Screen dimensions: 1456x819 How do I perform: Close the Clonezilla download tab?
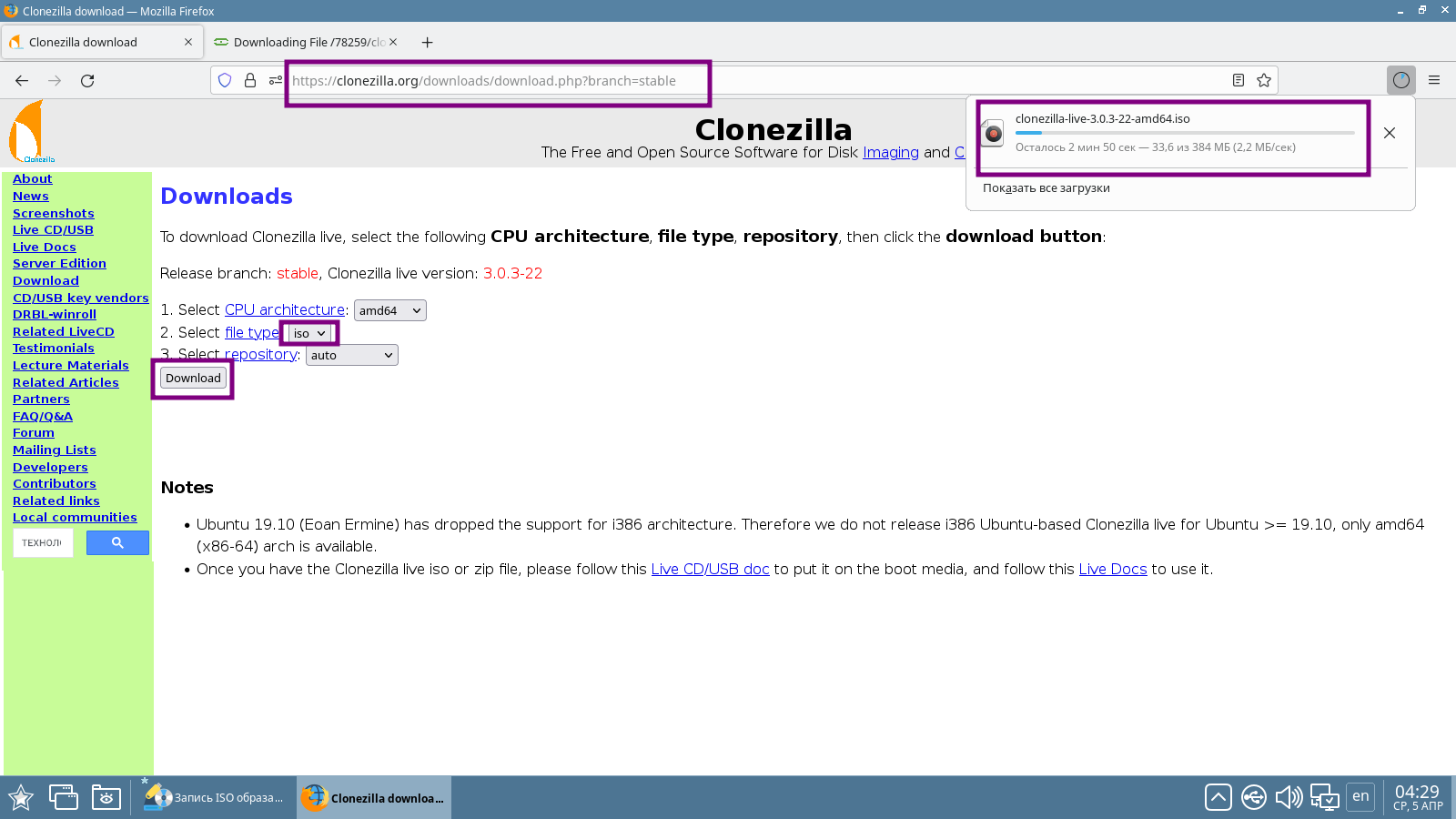[x=188, y=42]
